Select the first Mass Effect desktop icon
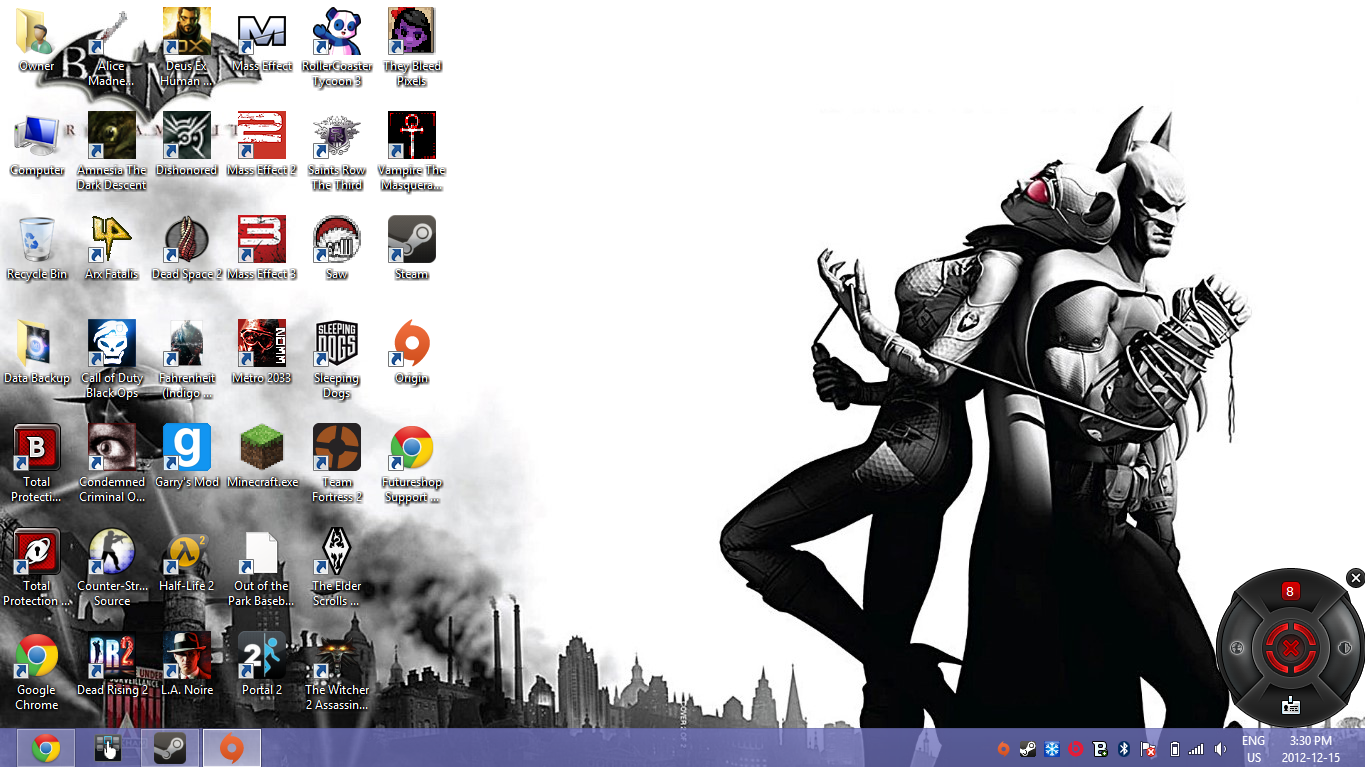 point(262,41)
